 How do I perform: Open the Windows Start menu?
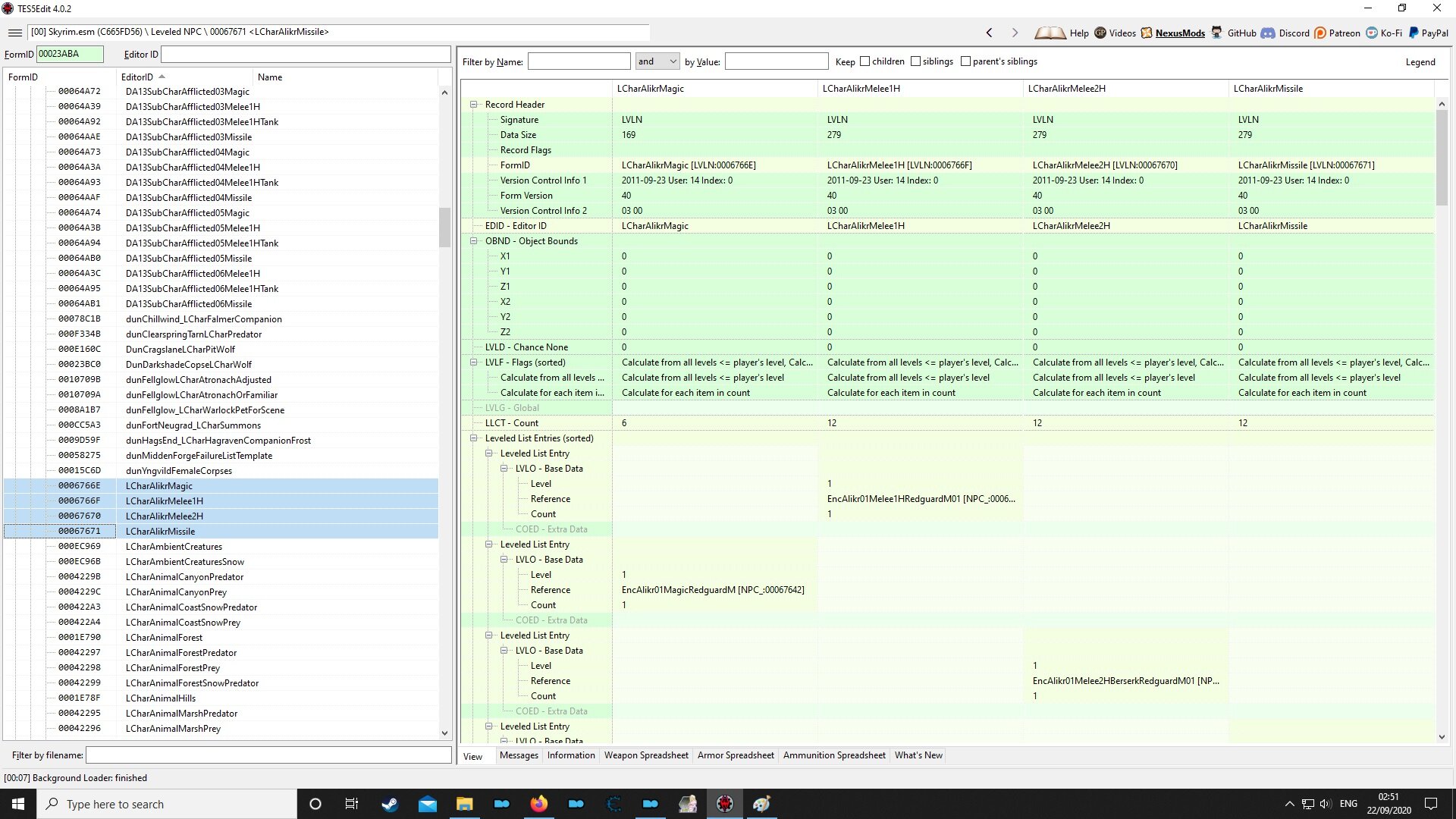[x=18, y=804]
